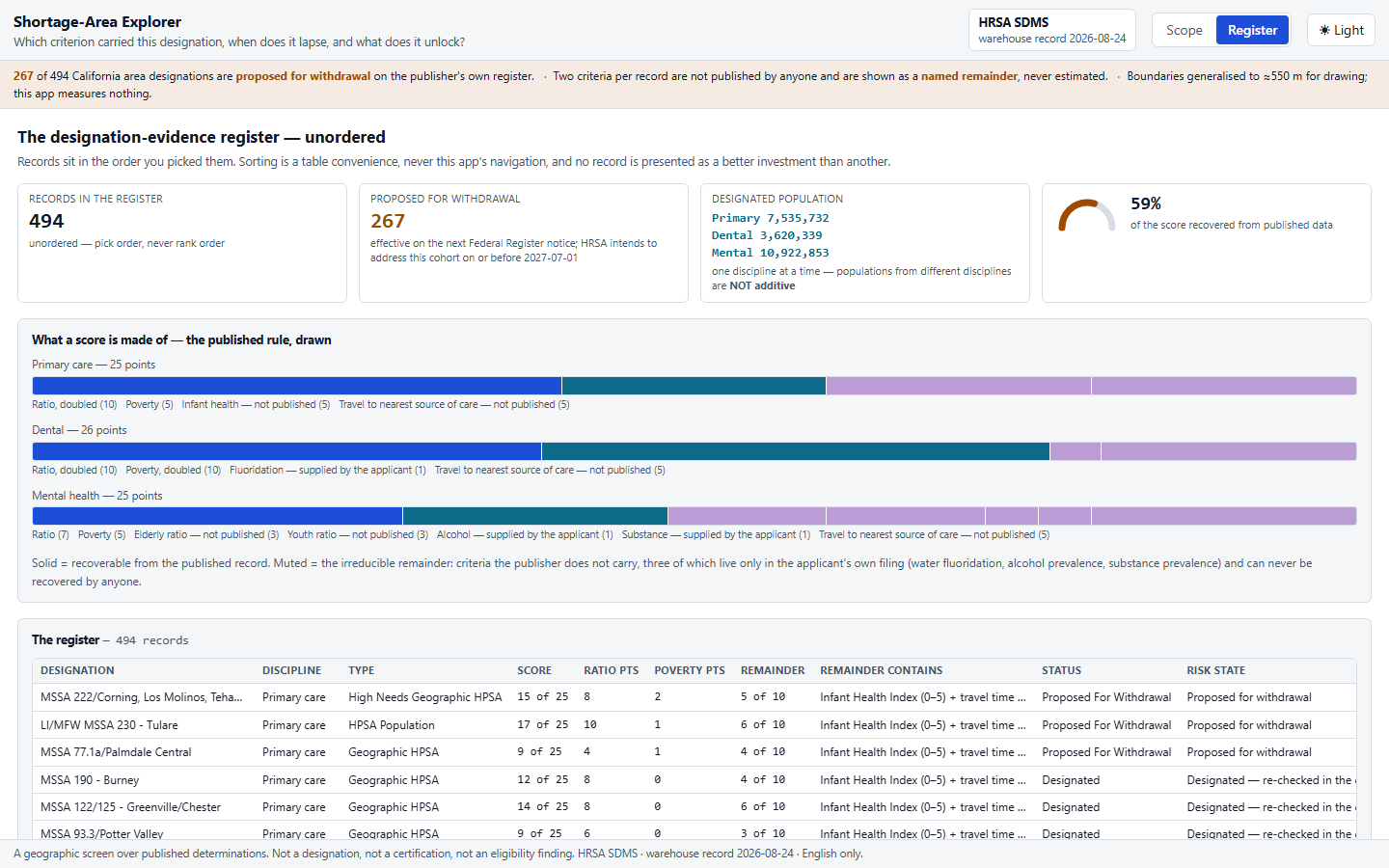Click the Records in the Register card

182,243
